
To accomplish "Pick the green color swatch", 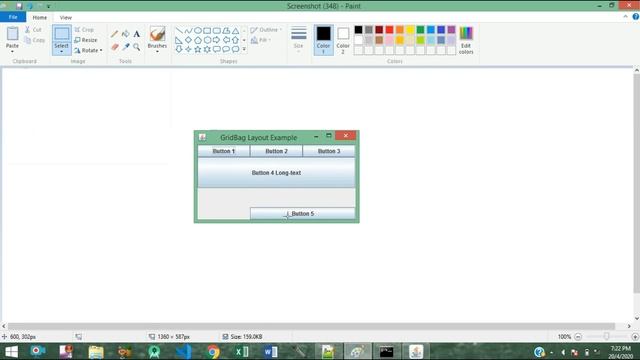I will 420,29.
